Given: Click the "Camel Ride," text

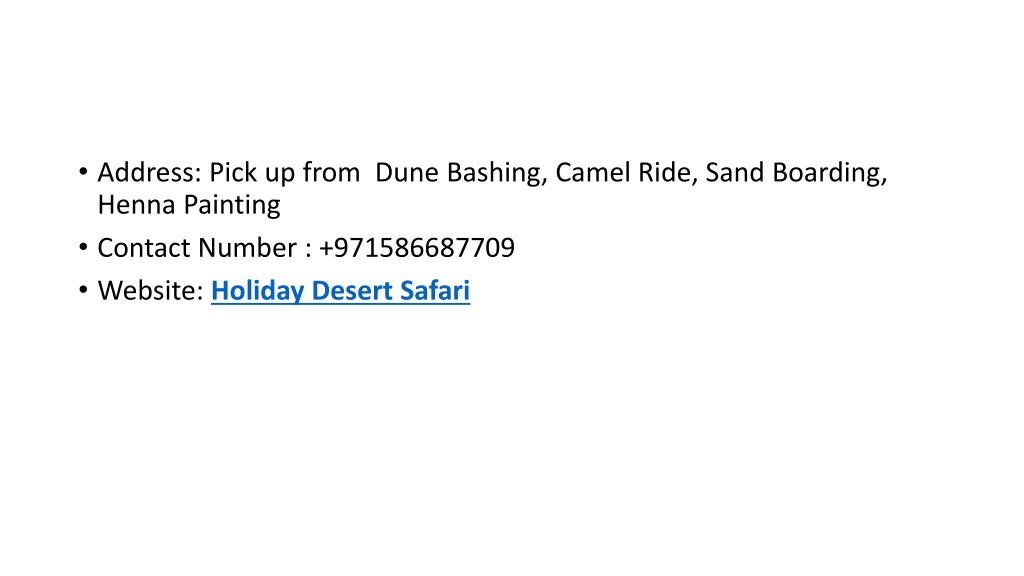Looking at the screenshot, I should [627, 173].
